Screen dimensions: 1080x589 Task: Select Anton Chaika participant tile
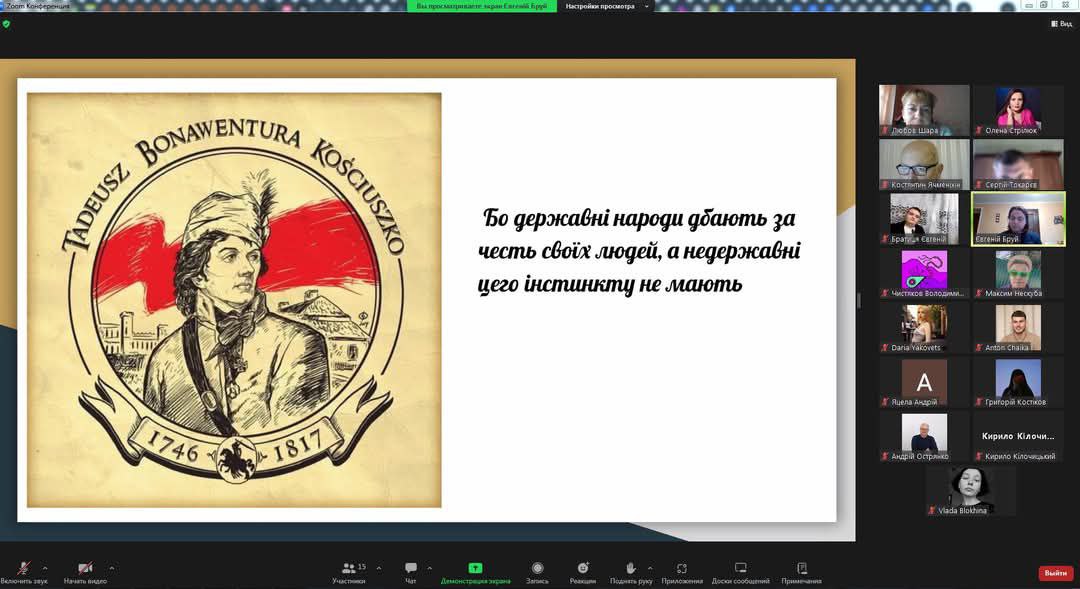(1018, 328)
